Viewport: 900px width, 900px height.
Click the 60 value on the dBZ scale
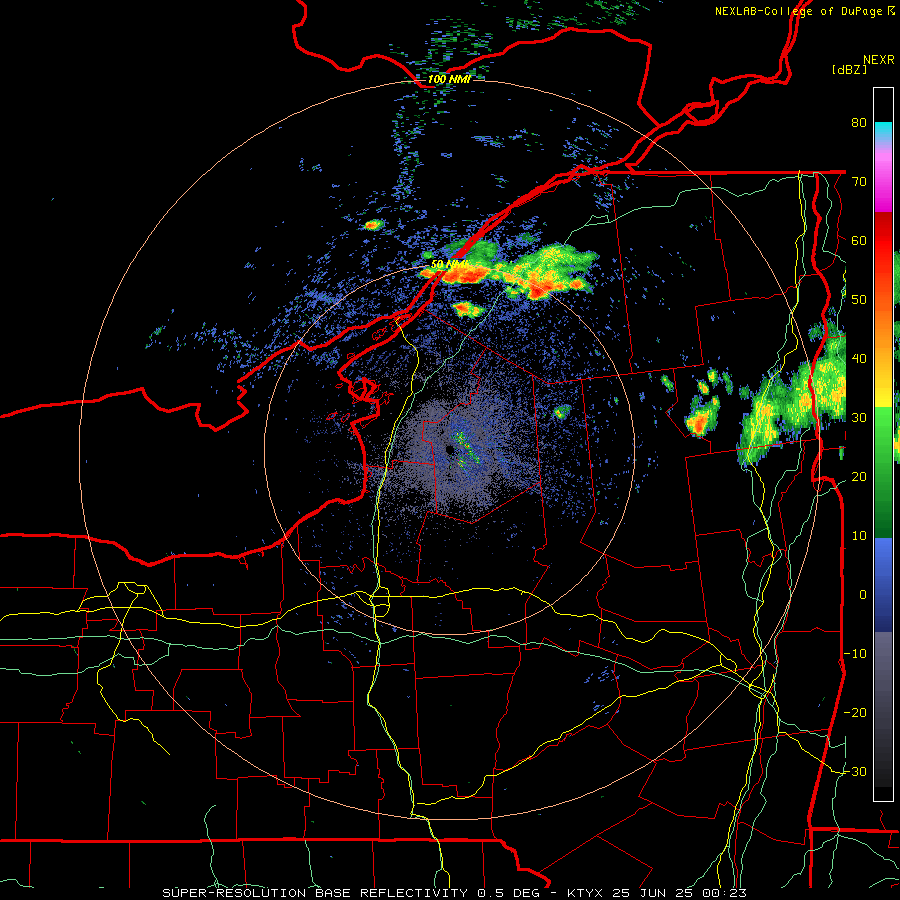coord(859,240)
